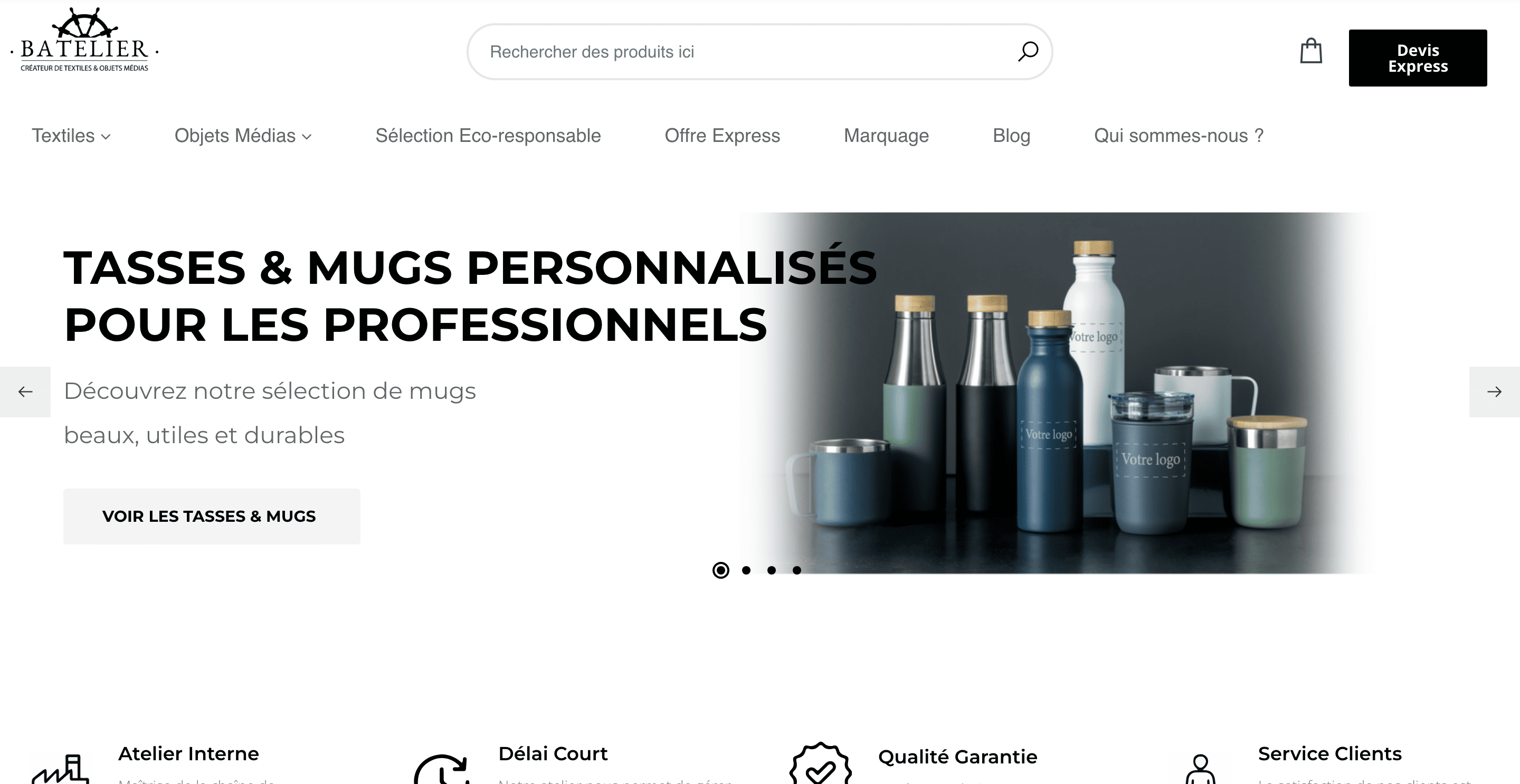Open the Offre Express menu item
The image size is (1520, 784).
click(x=722, y=136)
